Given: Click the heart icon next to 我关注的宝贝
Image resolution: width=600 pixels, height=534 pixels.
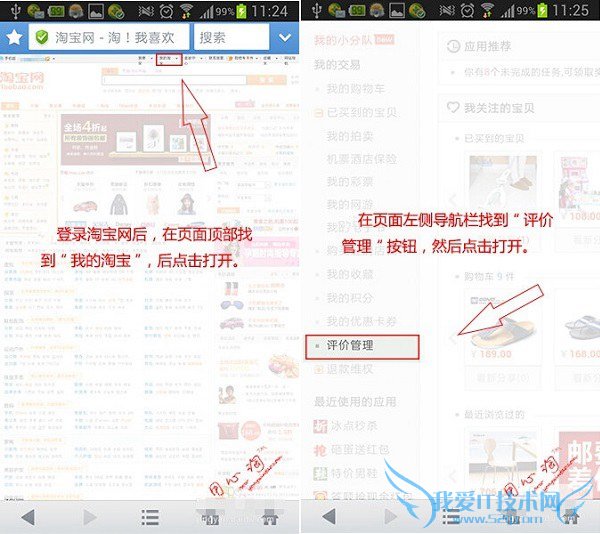Looking at the screenshot, I should tap(453, 107).
